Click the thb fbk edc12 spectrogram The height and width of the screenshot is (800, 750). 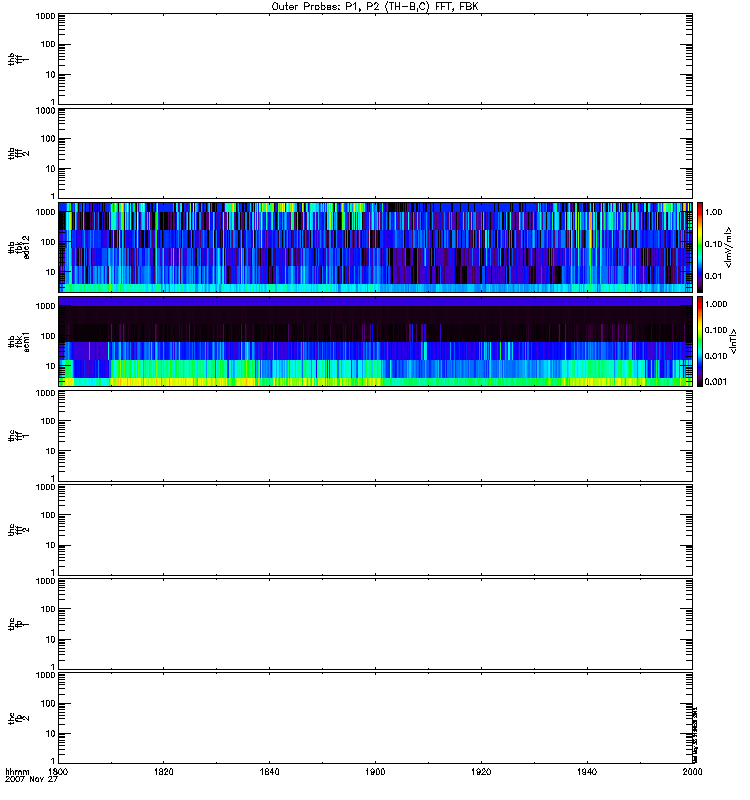coord(375,246)
